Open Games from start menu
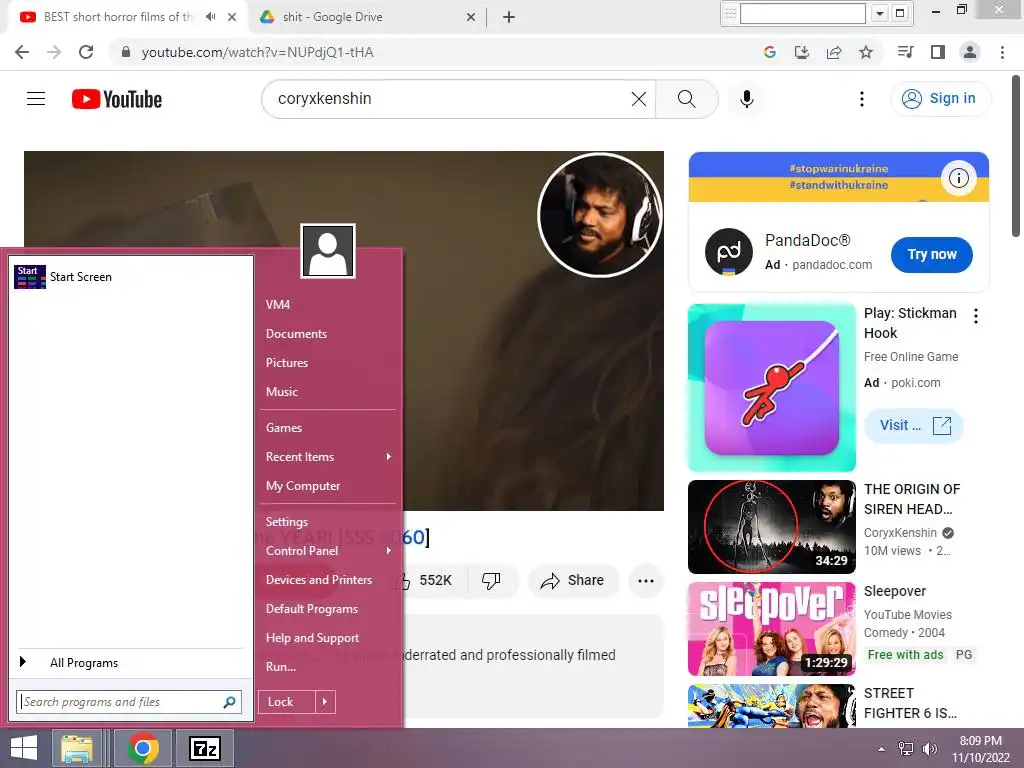 click(x=284, y=428)
